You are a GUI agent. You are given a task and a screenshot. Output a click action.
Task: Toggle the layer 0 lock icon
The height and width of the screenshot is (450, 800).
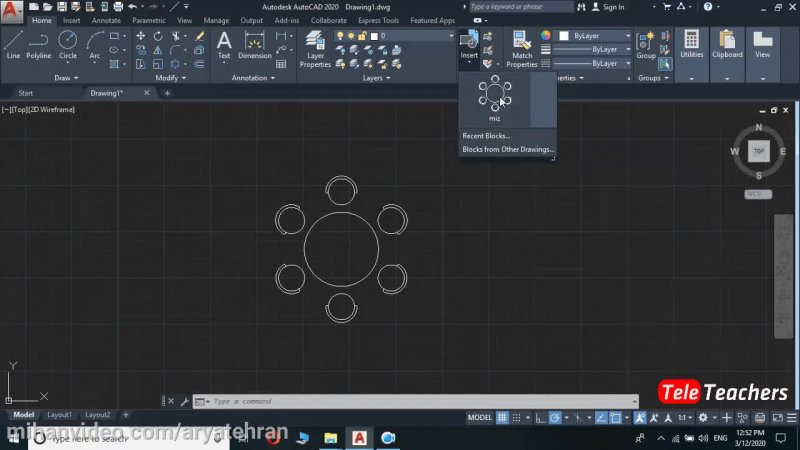[362, 36]
